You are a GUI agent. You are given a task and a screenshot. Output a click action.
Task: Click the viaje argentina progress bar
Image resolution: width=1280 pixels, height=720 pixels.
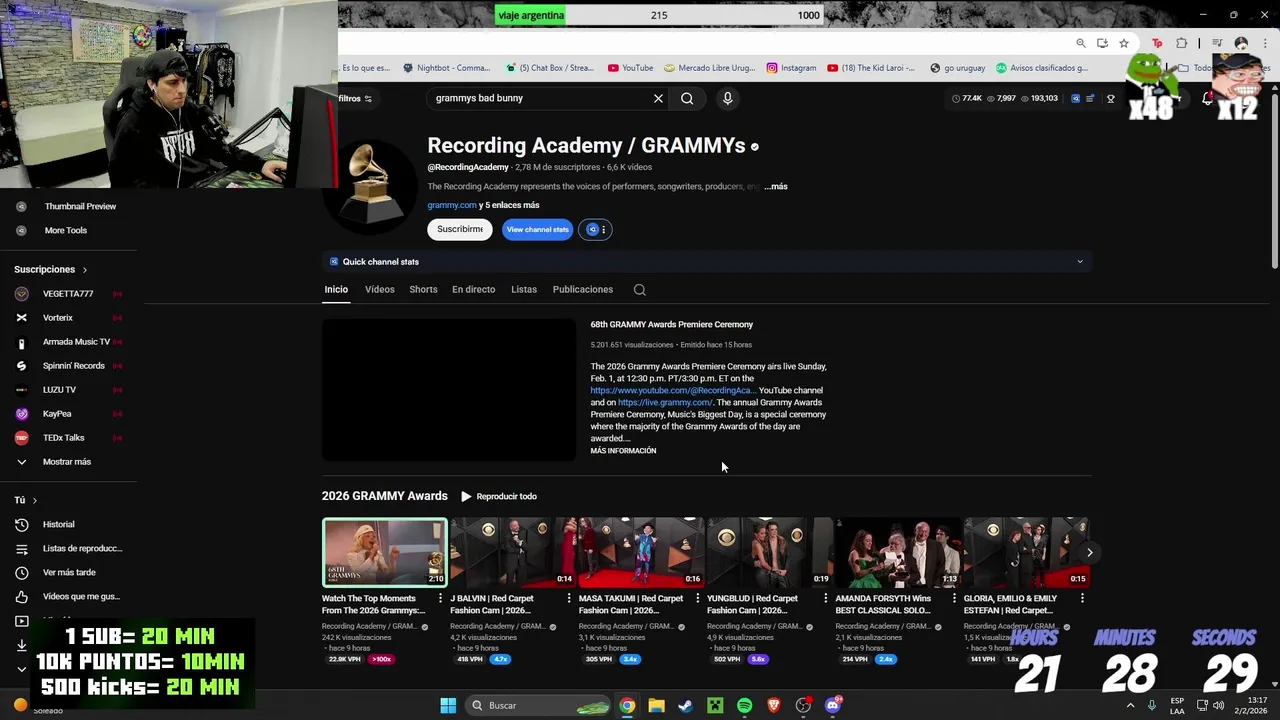coord(658,15)
